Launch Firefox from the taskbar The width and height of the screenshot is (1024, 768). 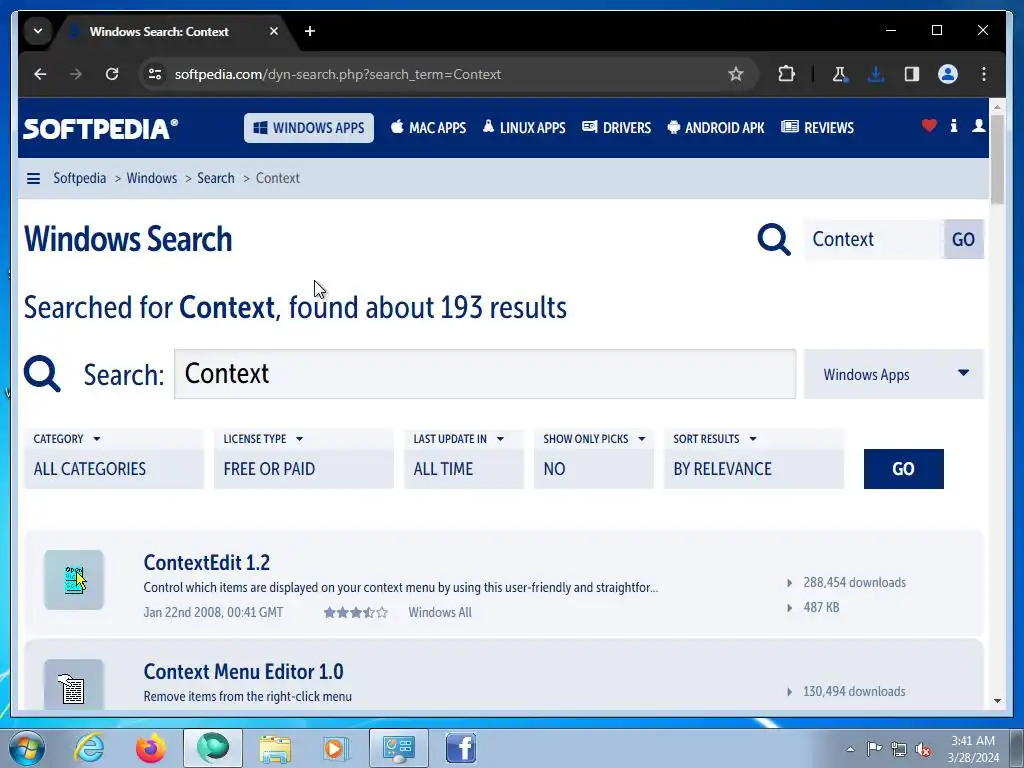tap(151, 748)
